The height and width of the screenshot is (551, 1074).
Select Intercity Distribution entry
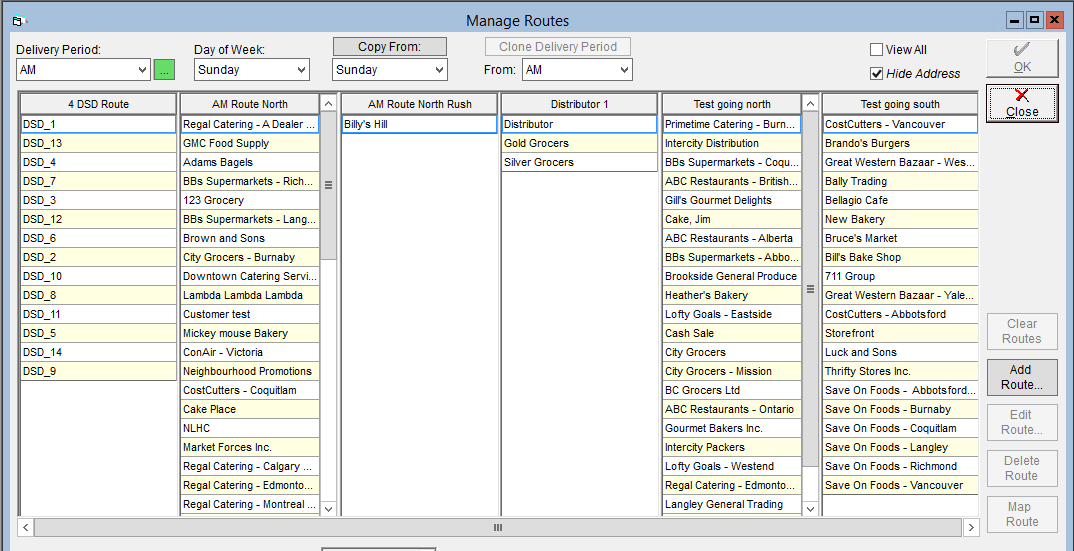(732, 143)
